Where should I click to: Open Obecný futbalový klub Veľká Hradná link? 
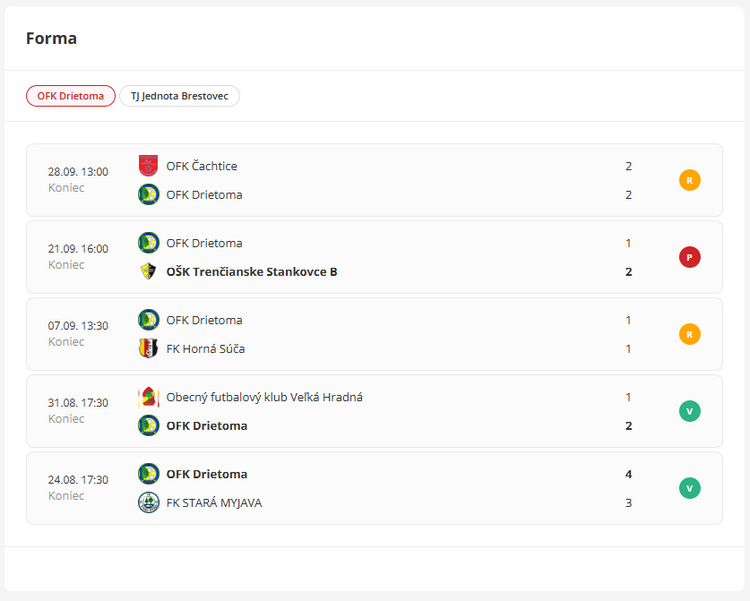(x=264, y=397)
